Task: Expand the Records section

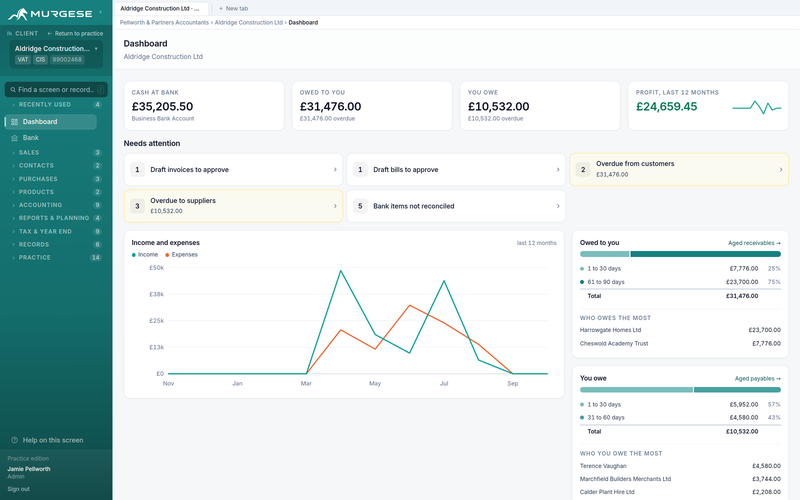Action: [x=56, y=245]
